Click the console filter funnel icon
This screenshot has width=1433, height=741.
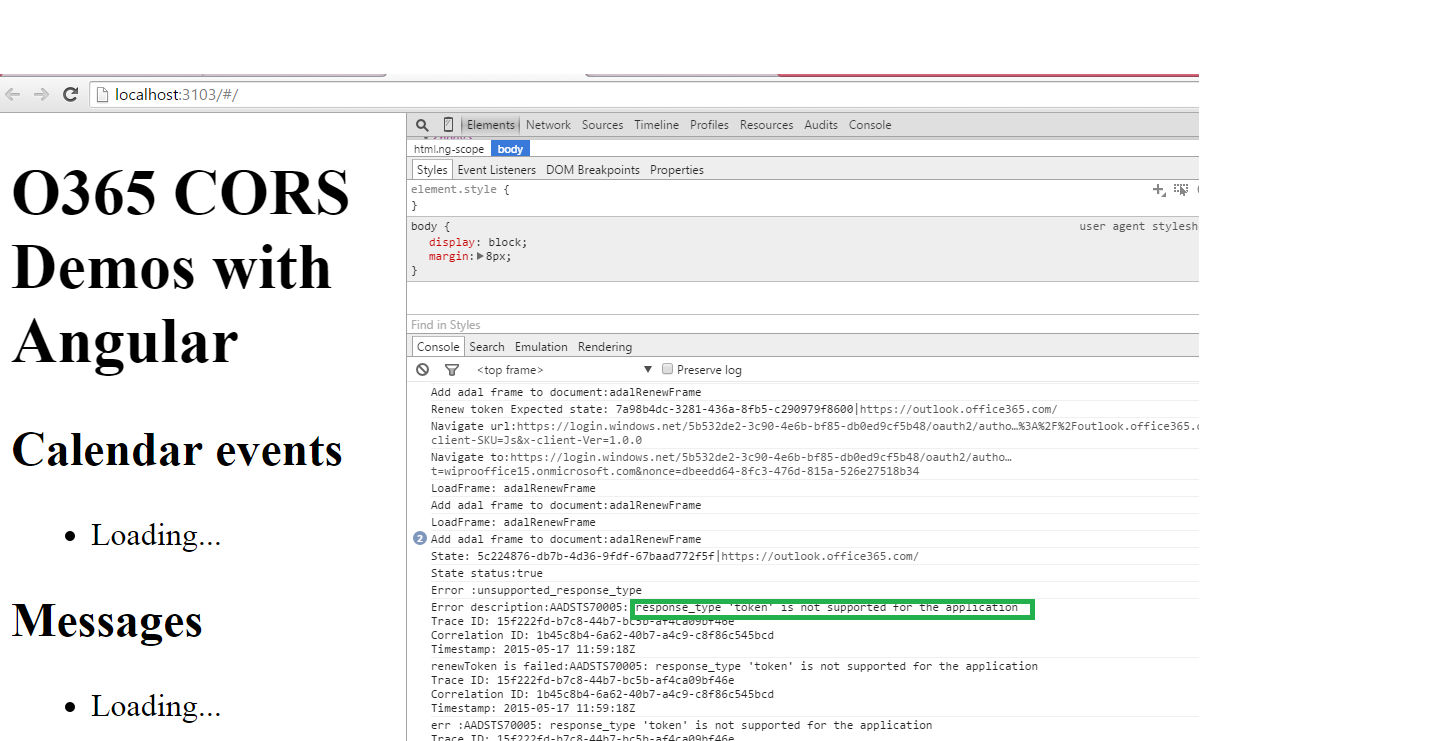coord(452,370)
